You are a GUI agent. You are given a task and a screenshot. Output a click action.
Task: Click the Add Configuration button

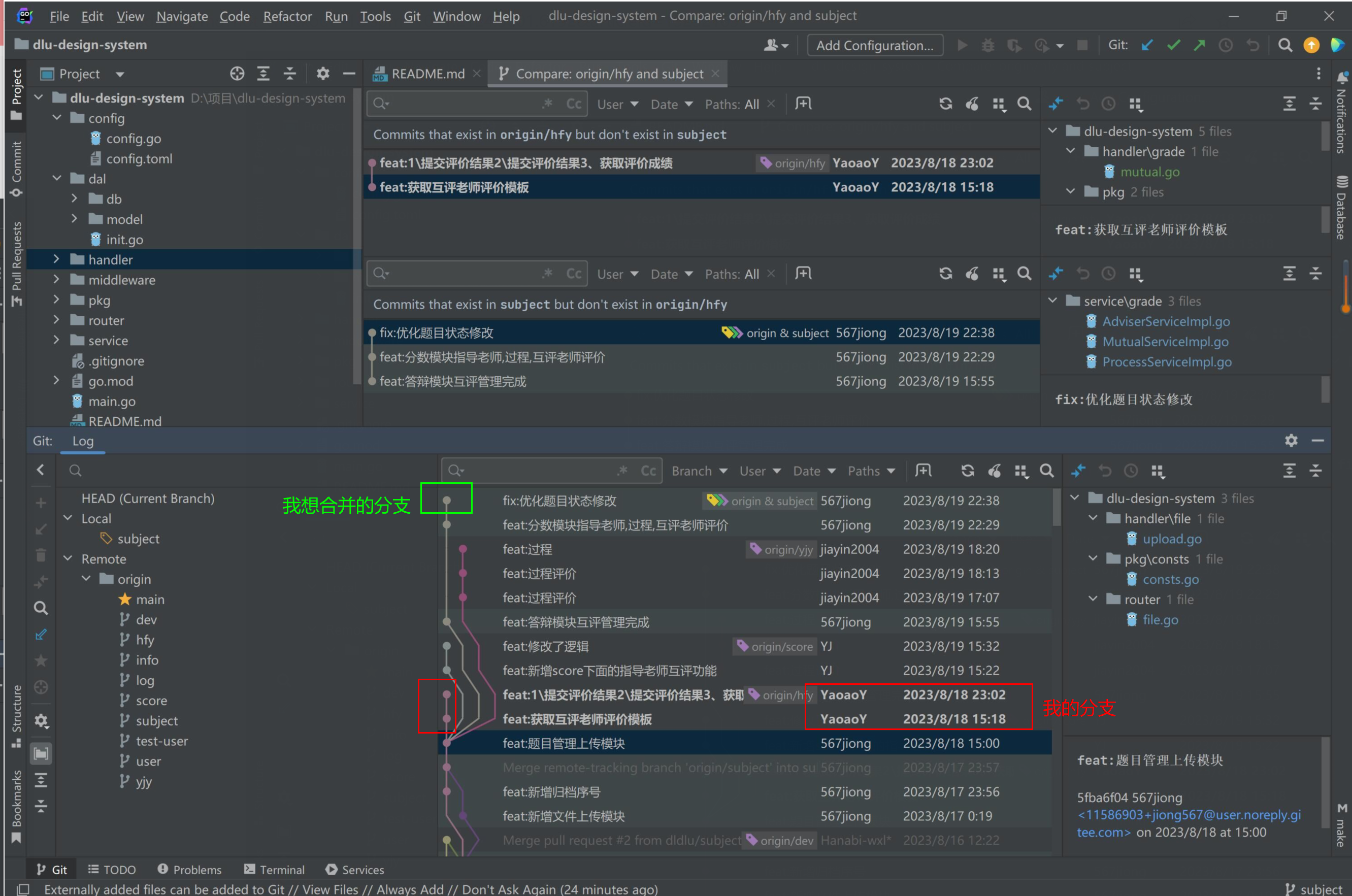[874, 45]
